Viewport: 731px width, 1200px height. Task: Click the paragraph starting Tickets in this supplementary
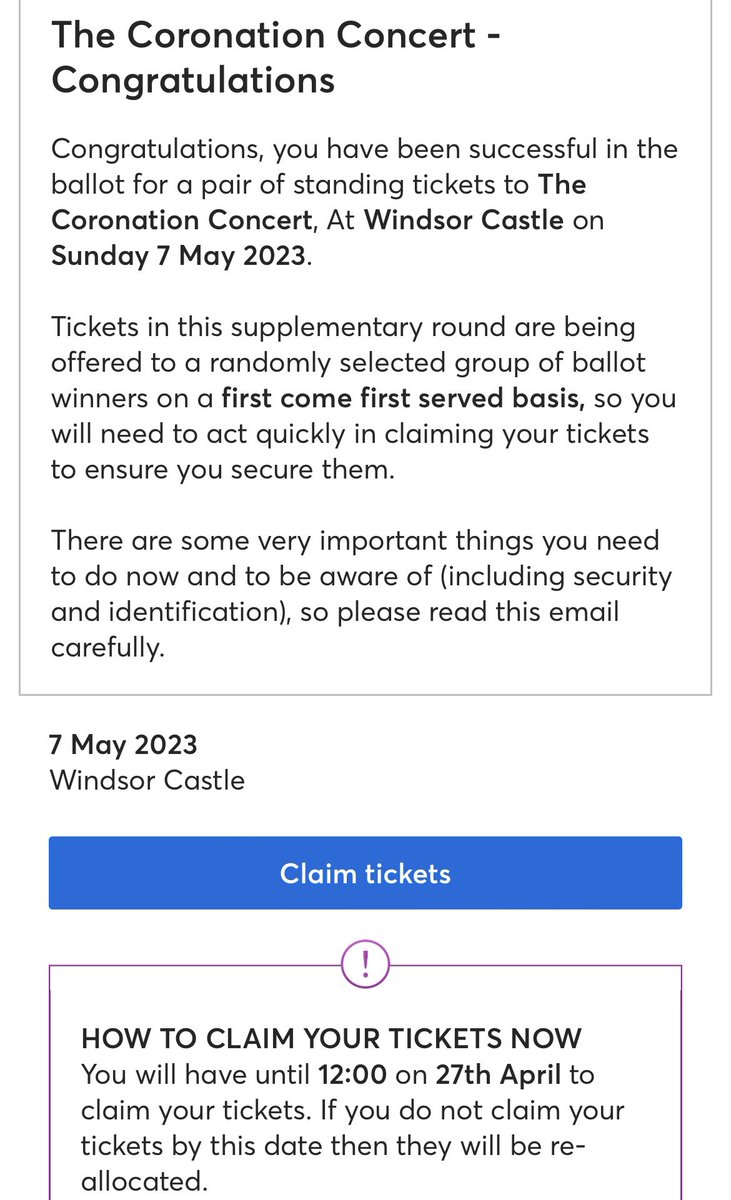click(x=363, y=398)
